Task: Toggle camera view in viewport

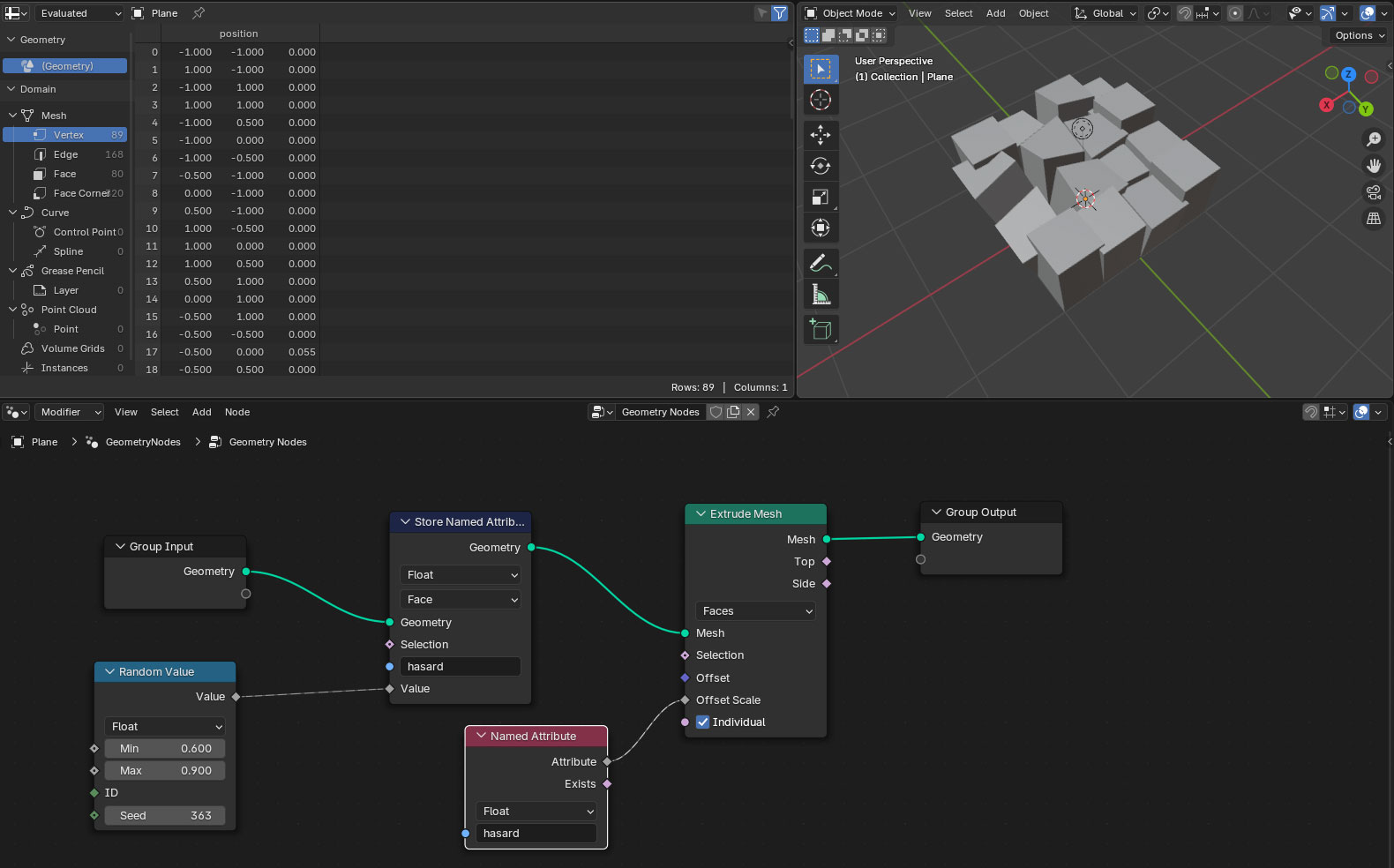Action: (x=1374, y=192)
